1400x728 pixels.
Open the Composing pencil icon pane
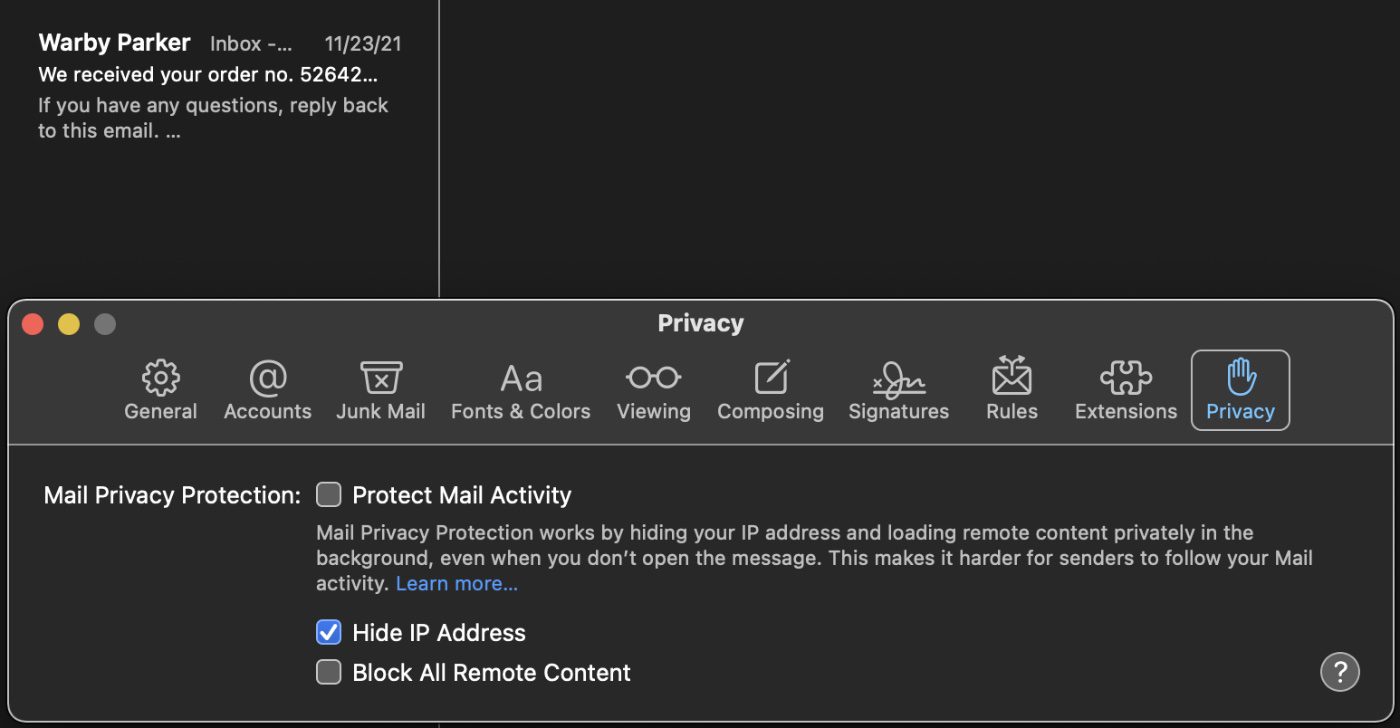(770, 378)
